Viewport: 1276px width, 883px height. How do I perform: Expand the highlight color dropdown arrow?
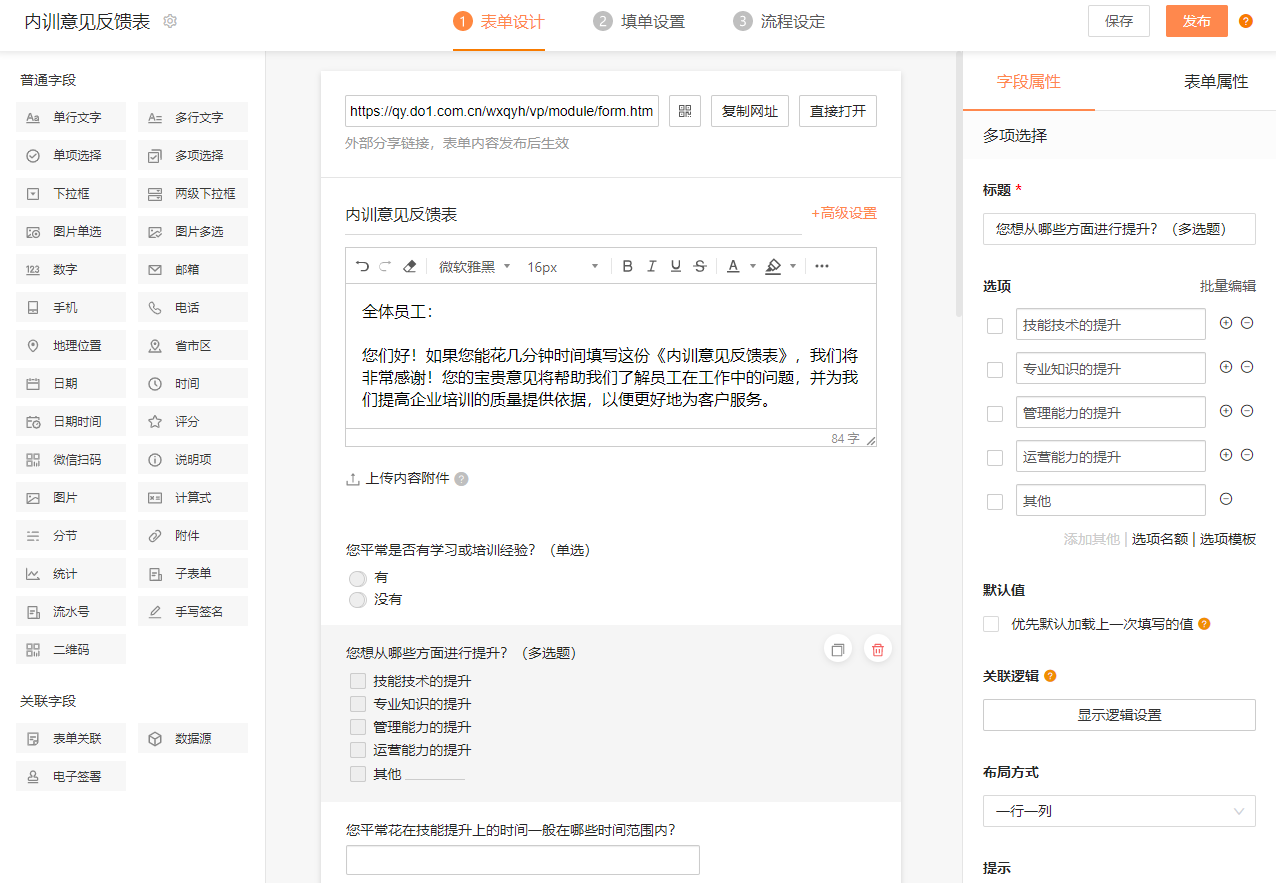click(x=793, y=266)
